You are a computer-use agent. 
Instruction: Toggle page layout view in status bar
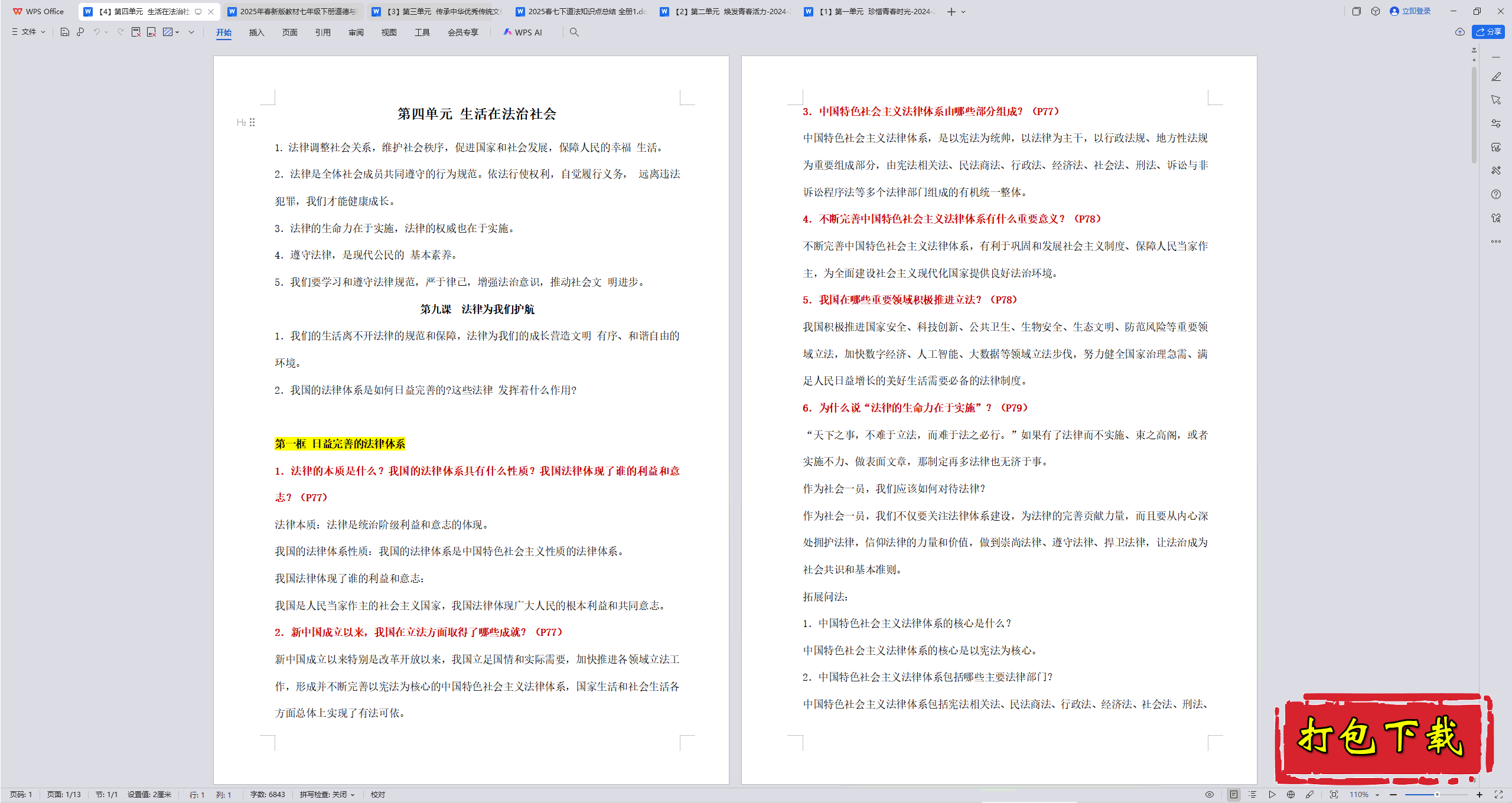[1234, 795]
